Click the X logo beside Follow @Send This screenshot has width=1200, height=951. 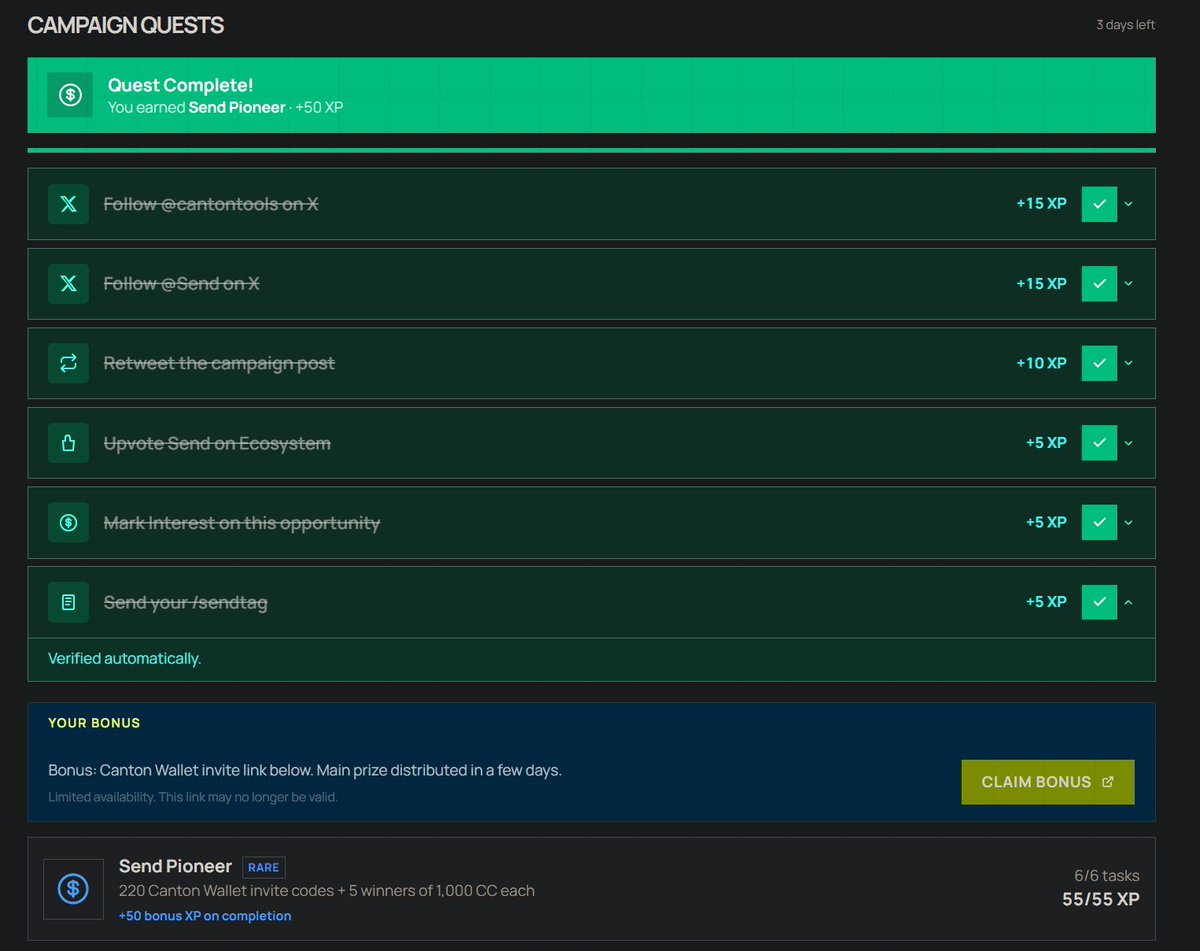tap(68, 284)
